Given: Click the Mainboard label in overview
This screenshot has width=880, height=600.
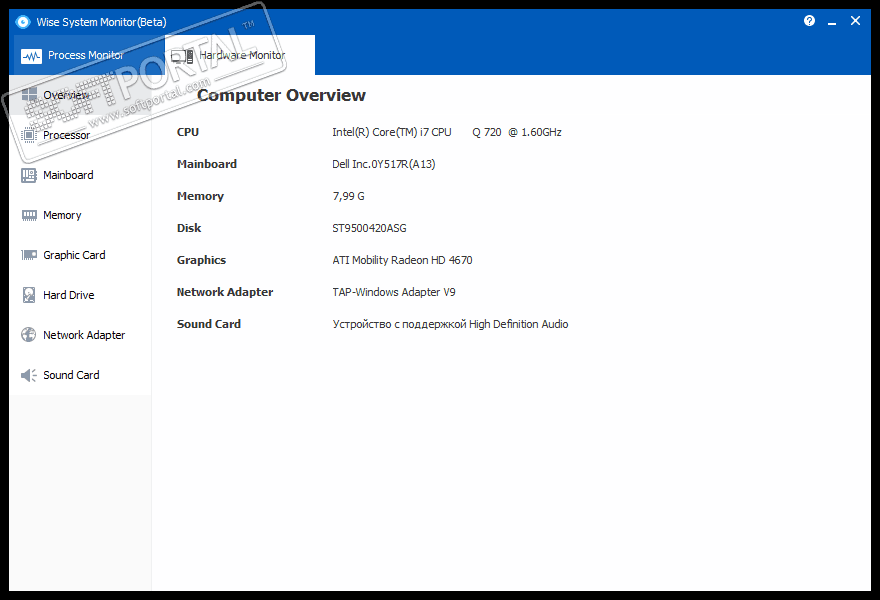Looking at the screenshot, I should 207,164.
